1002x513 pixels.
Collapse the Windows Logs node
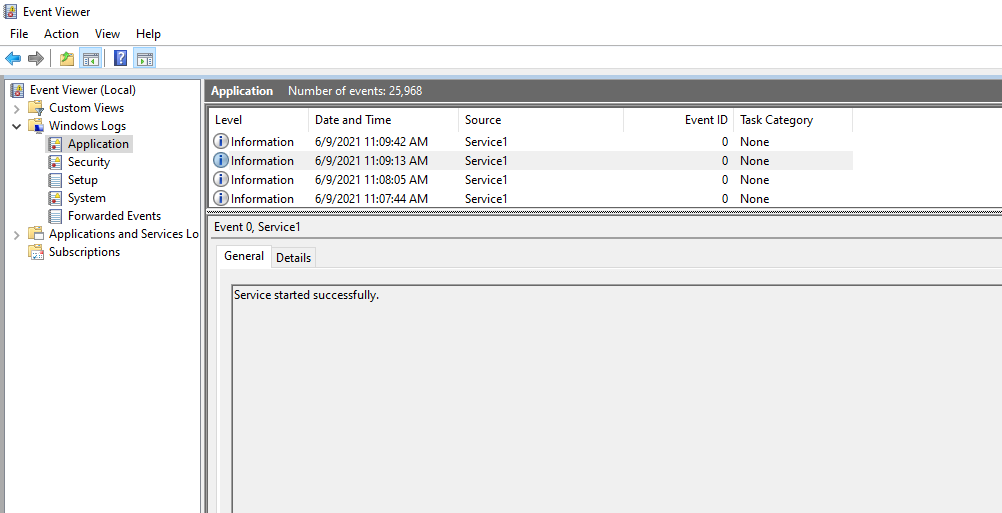17,126
